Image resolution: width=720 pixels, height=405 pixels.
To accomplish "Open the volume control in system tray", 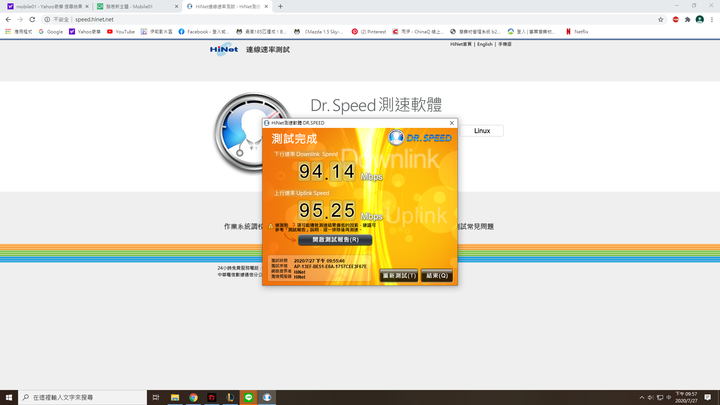I will [650, 398].
